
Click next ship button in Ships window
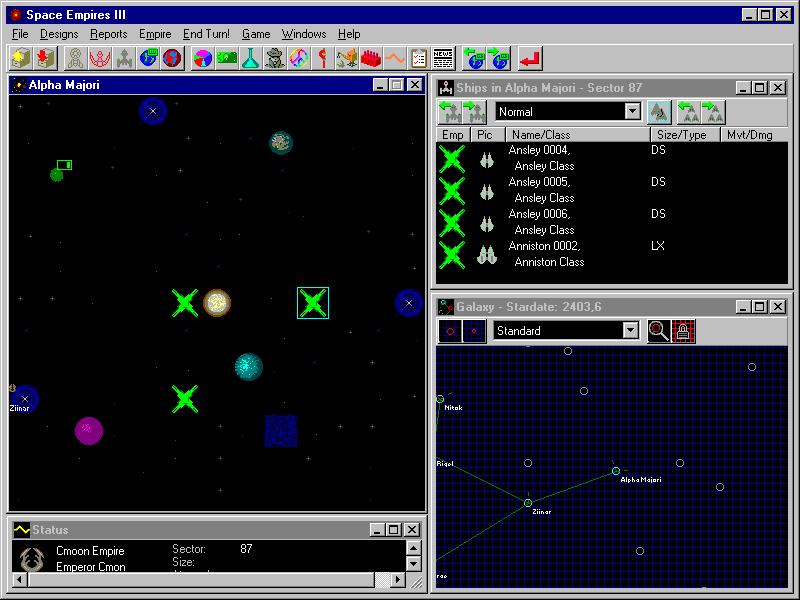(474, 112)
